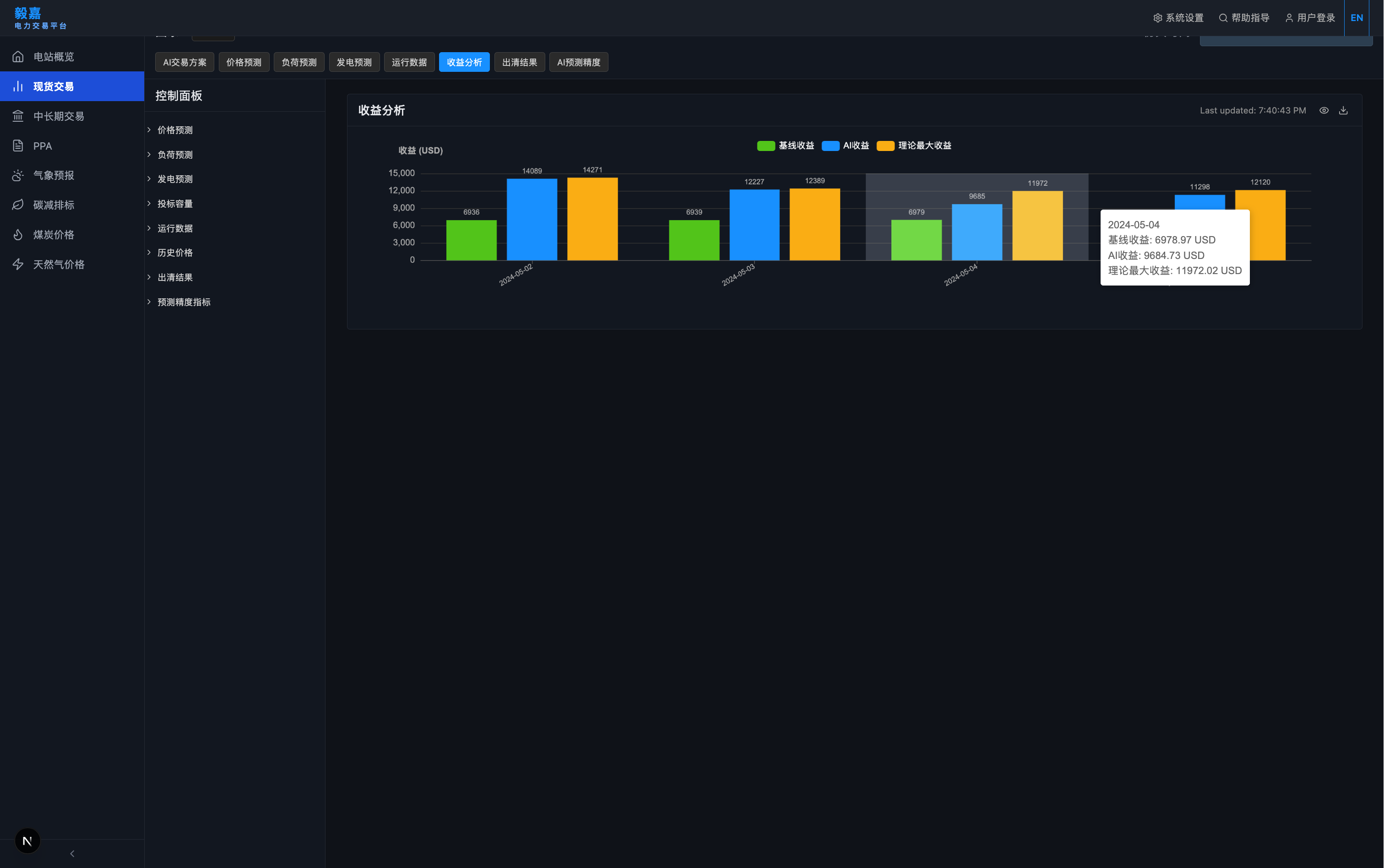Click the 收益 (USD) axis title
Screen dimensions: 1384x868
click(x=420, y=151)
